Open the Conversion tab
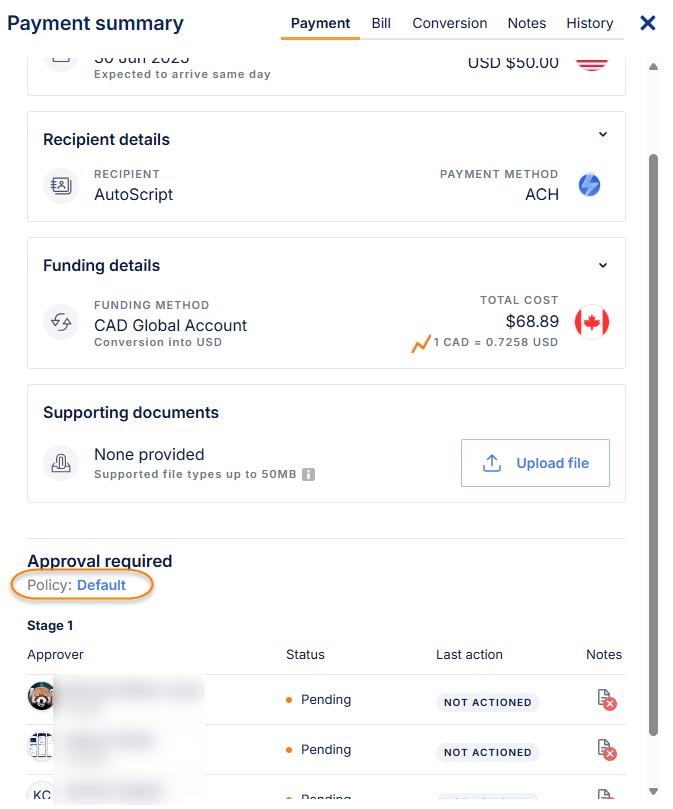Screen dimensions: 673x809 pos(450,23)
